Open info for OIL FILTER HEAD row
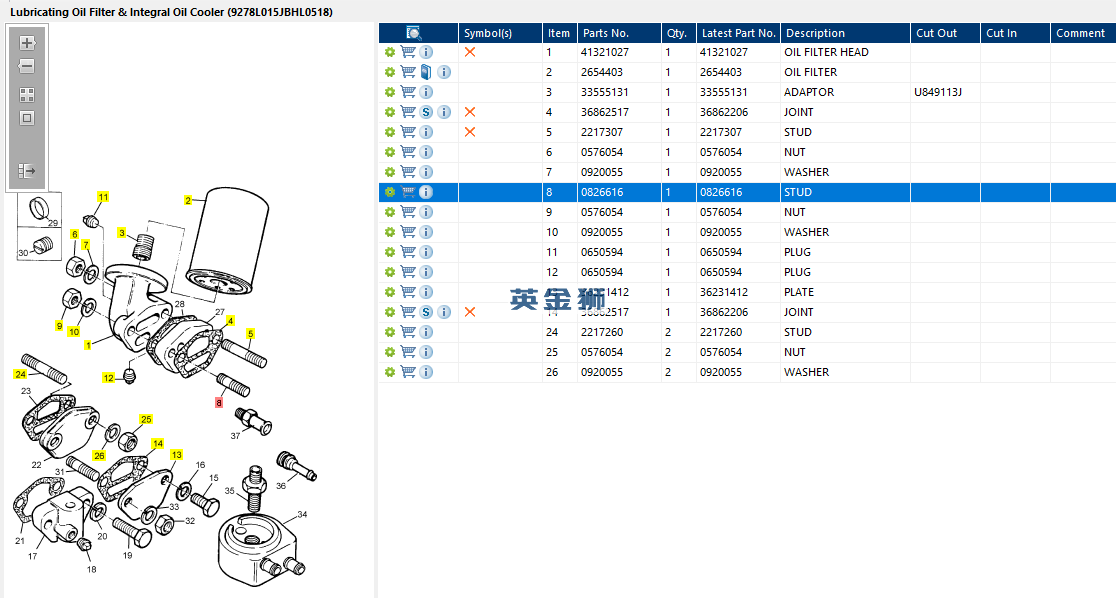The image size is (1116, 598). (426, 52)
